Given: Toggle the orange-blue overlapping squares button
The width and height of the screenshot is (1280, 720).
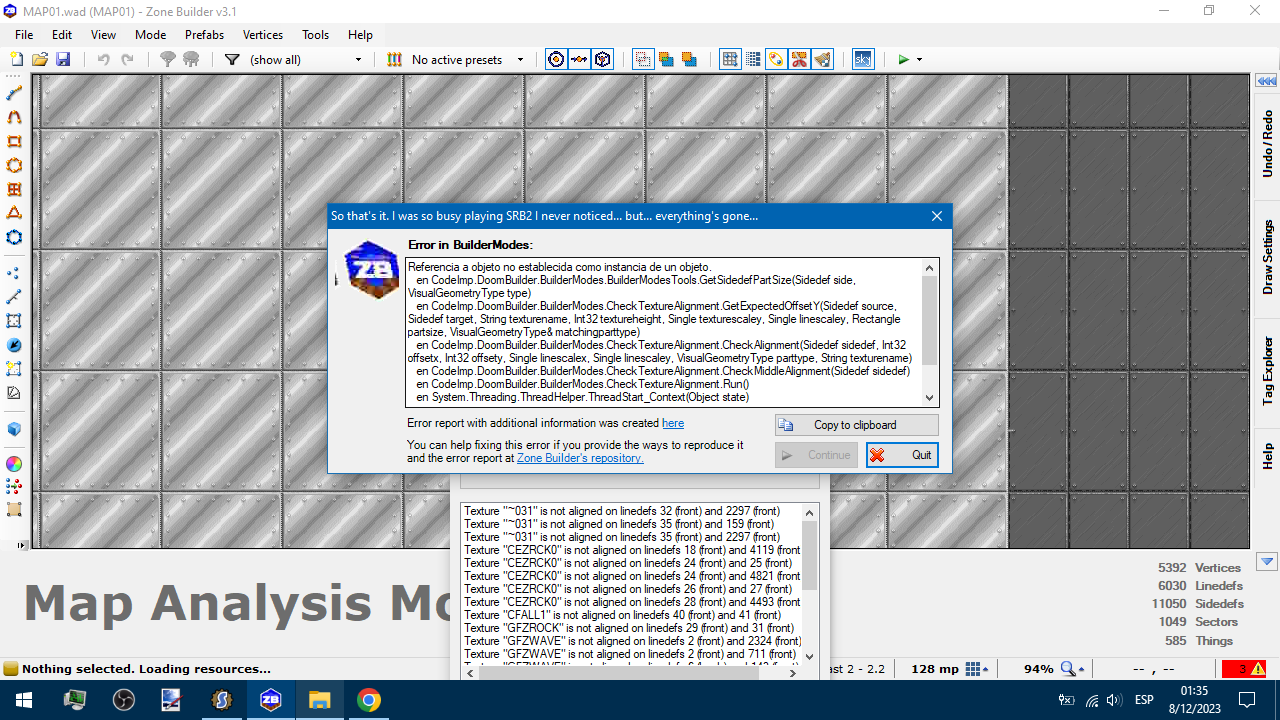Looking at the screenshot, I should 666,60.
